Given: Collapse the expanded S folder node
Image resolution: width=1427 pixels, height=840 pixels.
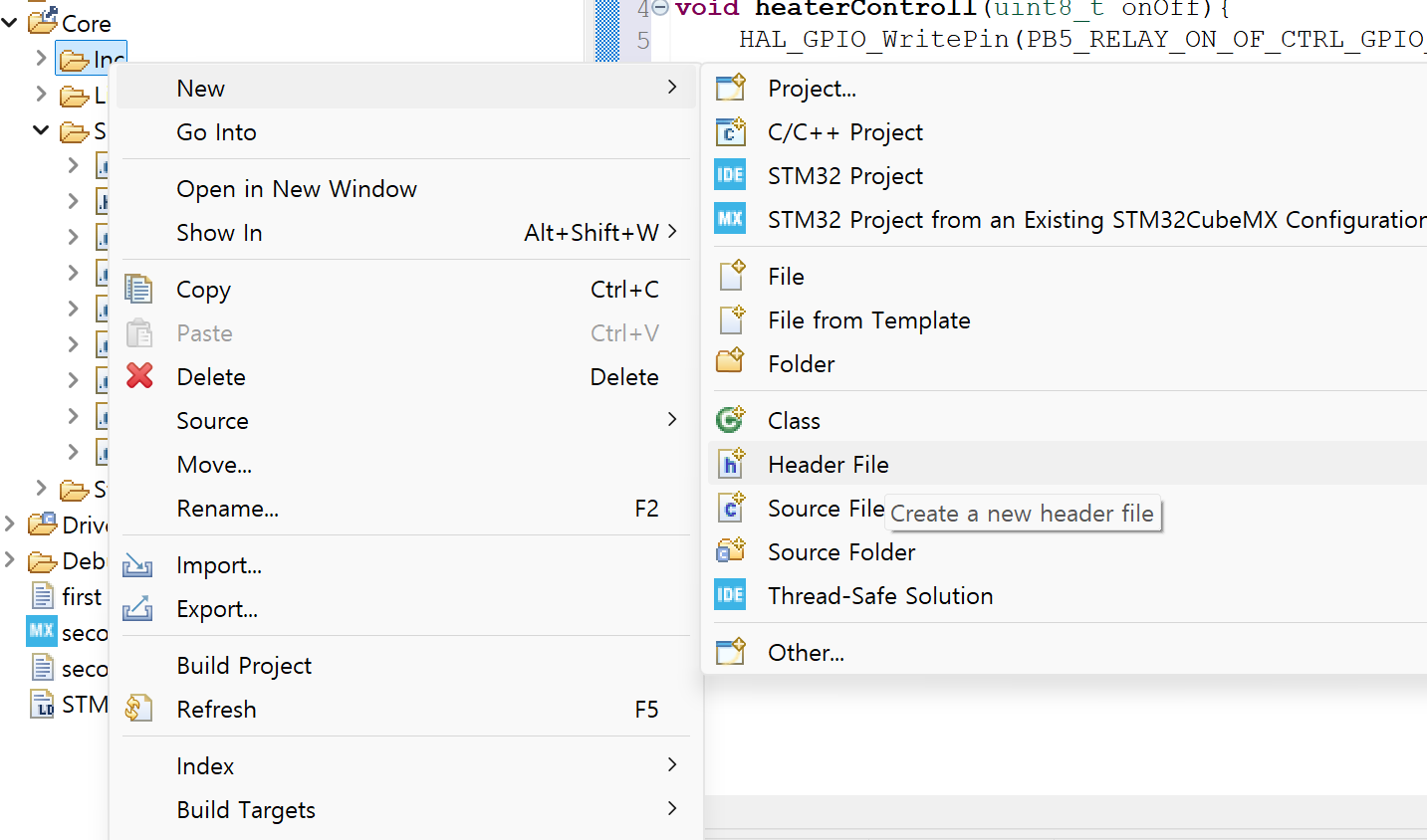Looking at the screenshot, I should point(41,129).
